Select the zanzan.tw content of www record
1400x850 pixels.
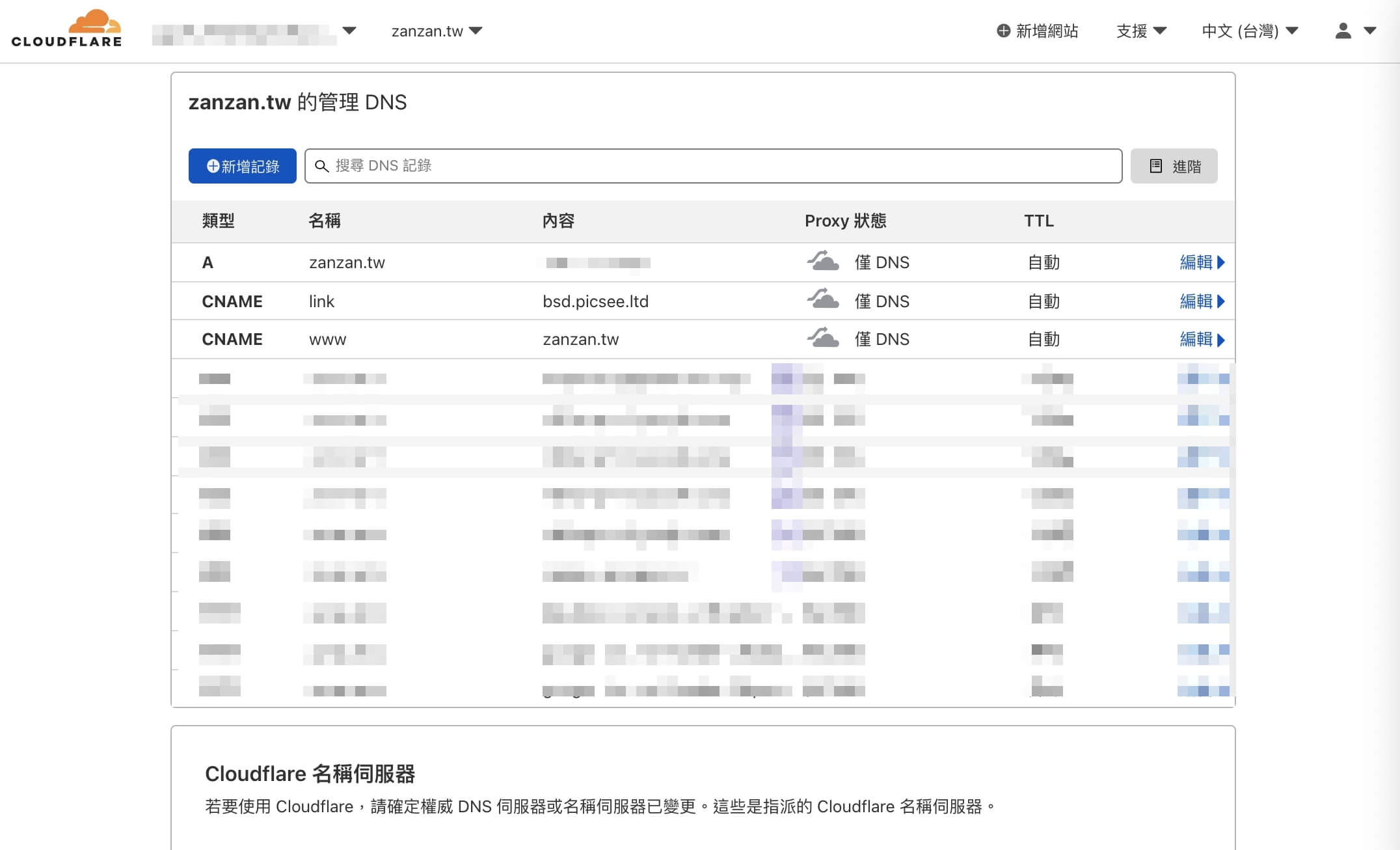click(581, 339)
